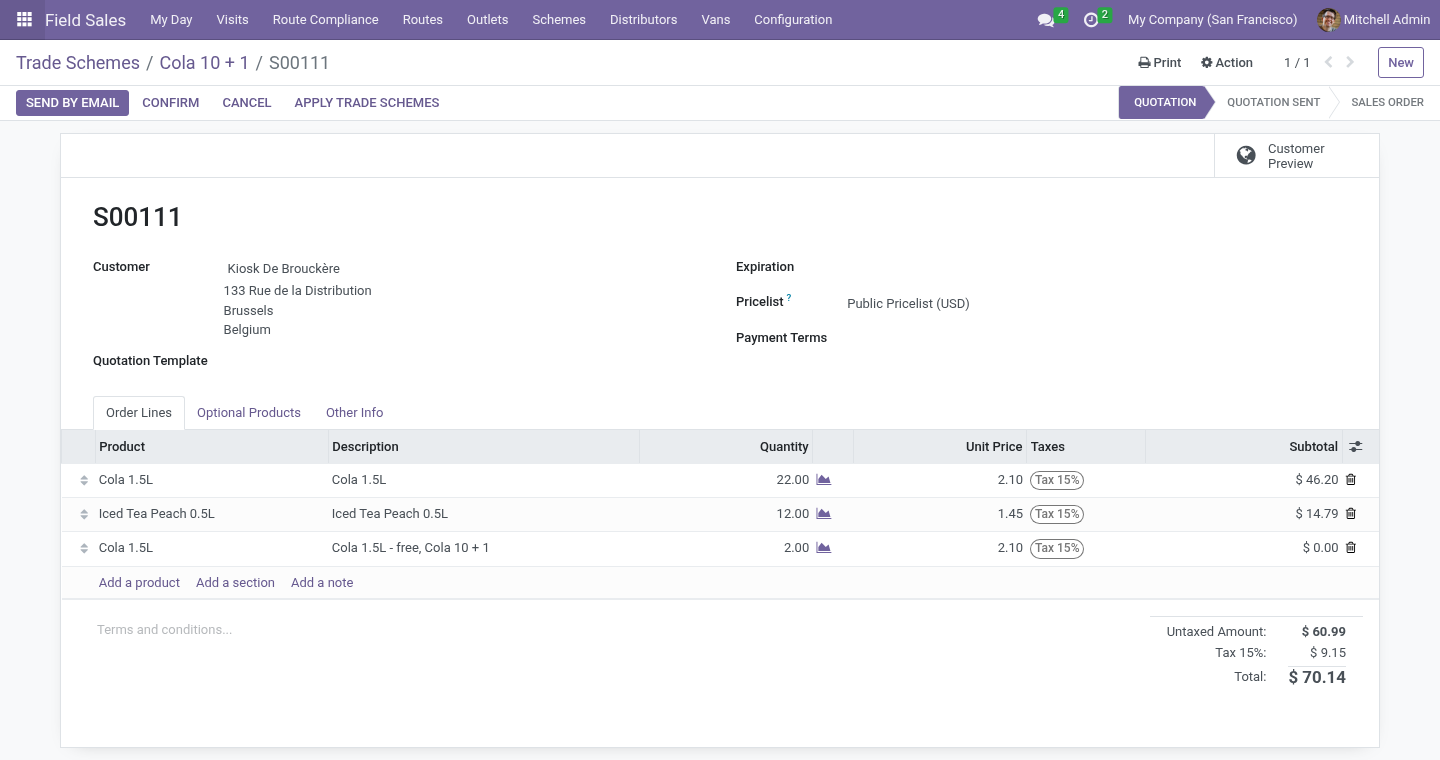Viewport: 1440px width, 760px height.
Task: Open the Print menu
Action: [x=1160, y=62]
